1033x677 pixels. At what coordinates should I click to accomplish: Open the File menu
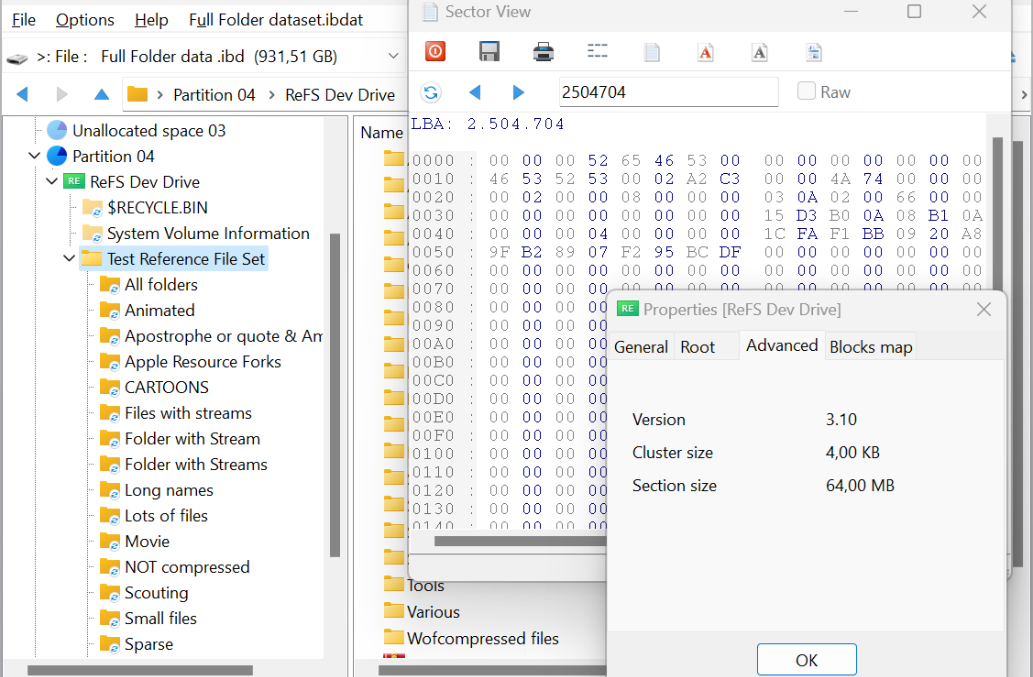24,20
